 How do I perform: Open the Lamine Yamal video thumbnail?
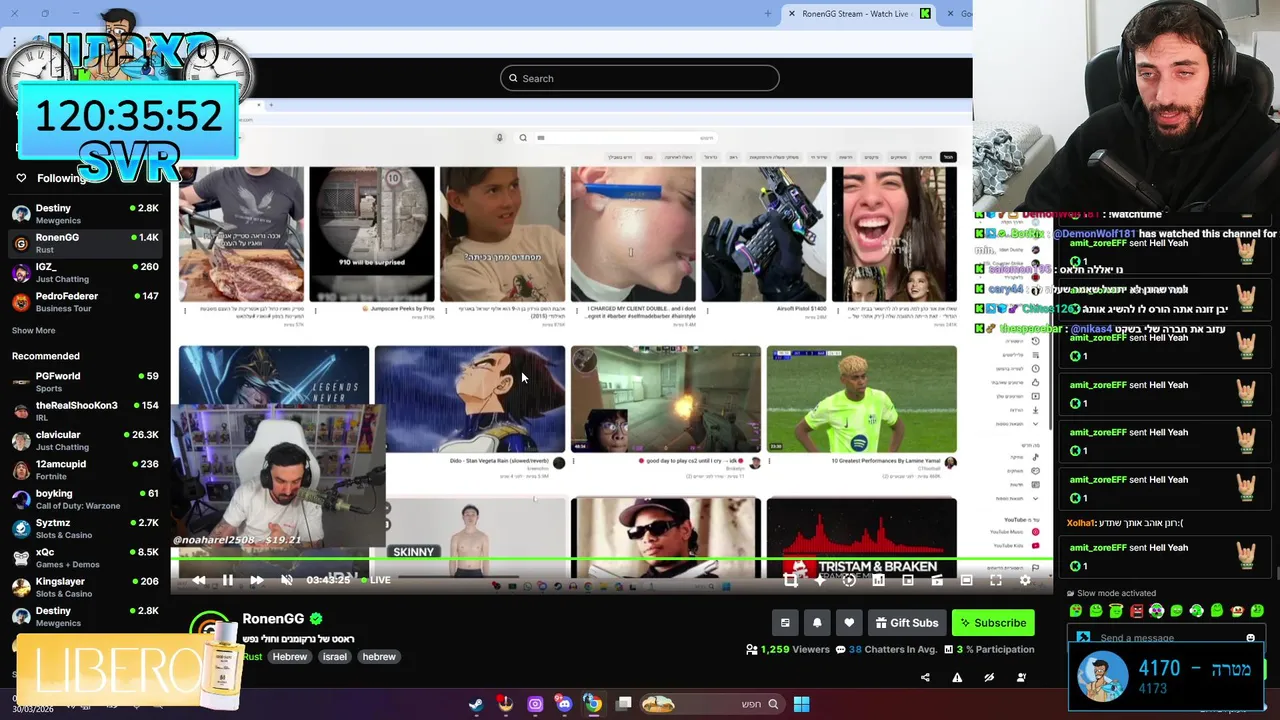[862, 400]
